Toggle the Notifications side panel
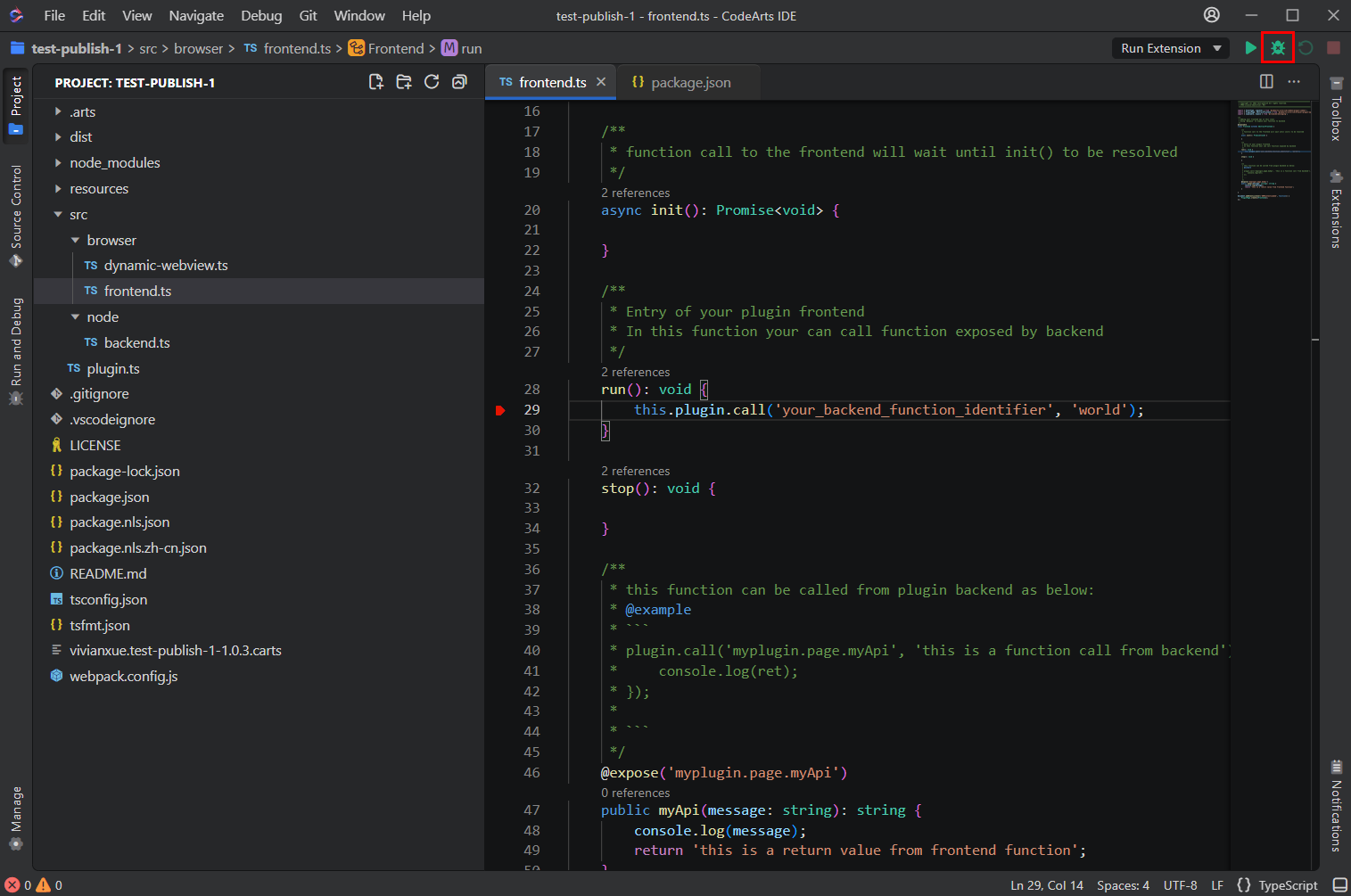 click(x=1336, y=807)
